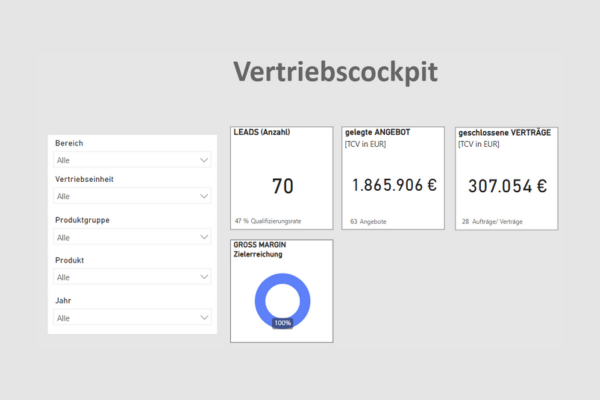The height and width of the screenshot is (400, 600).
Task: Click [TCV in EUR] under gelegte ANGEBOT
Action: tap(365, 144)
